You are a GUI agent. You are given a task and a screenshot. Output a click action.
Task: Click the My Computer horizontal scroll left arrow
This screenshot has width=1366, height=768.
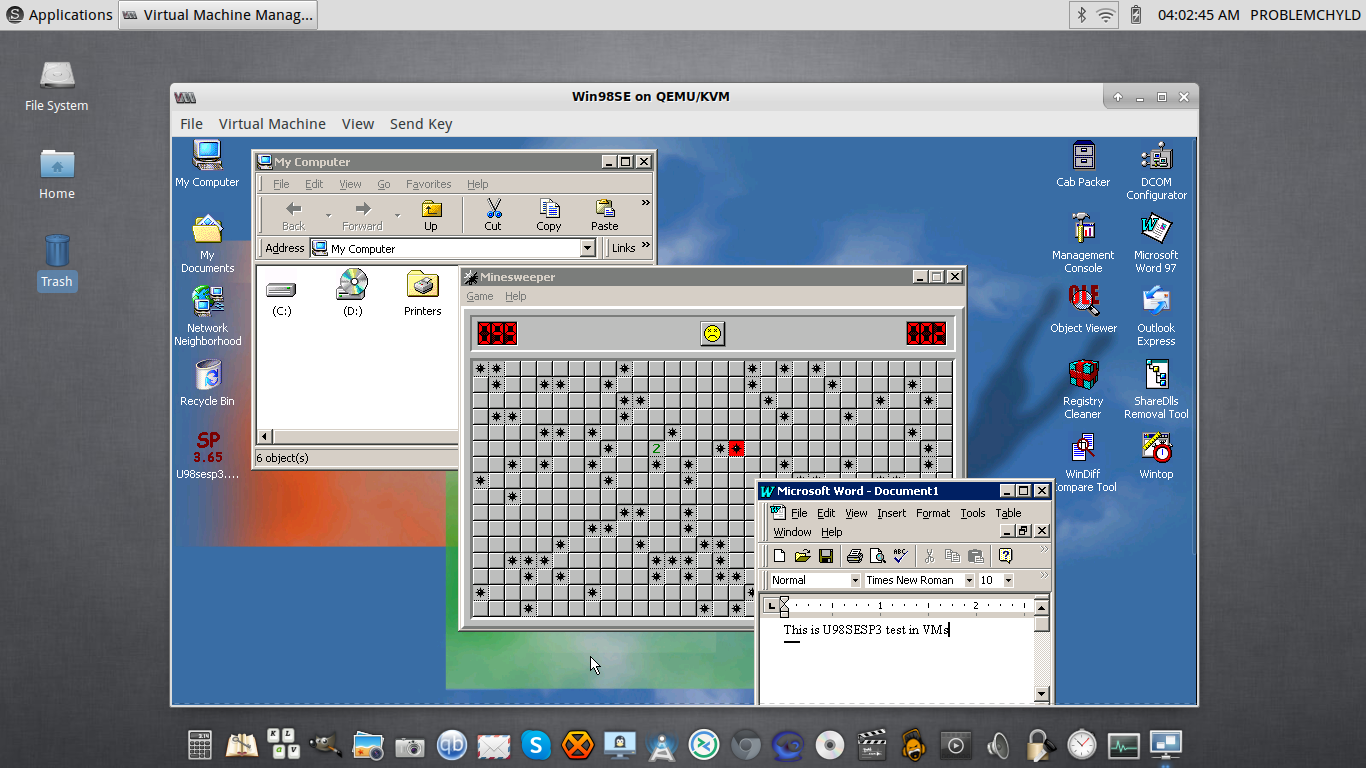(265, 436)
